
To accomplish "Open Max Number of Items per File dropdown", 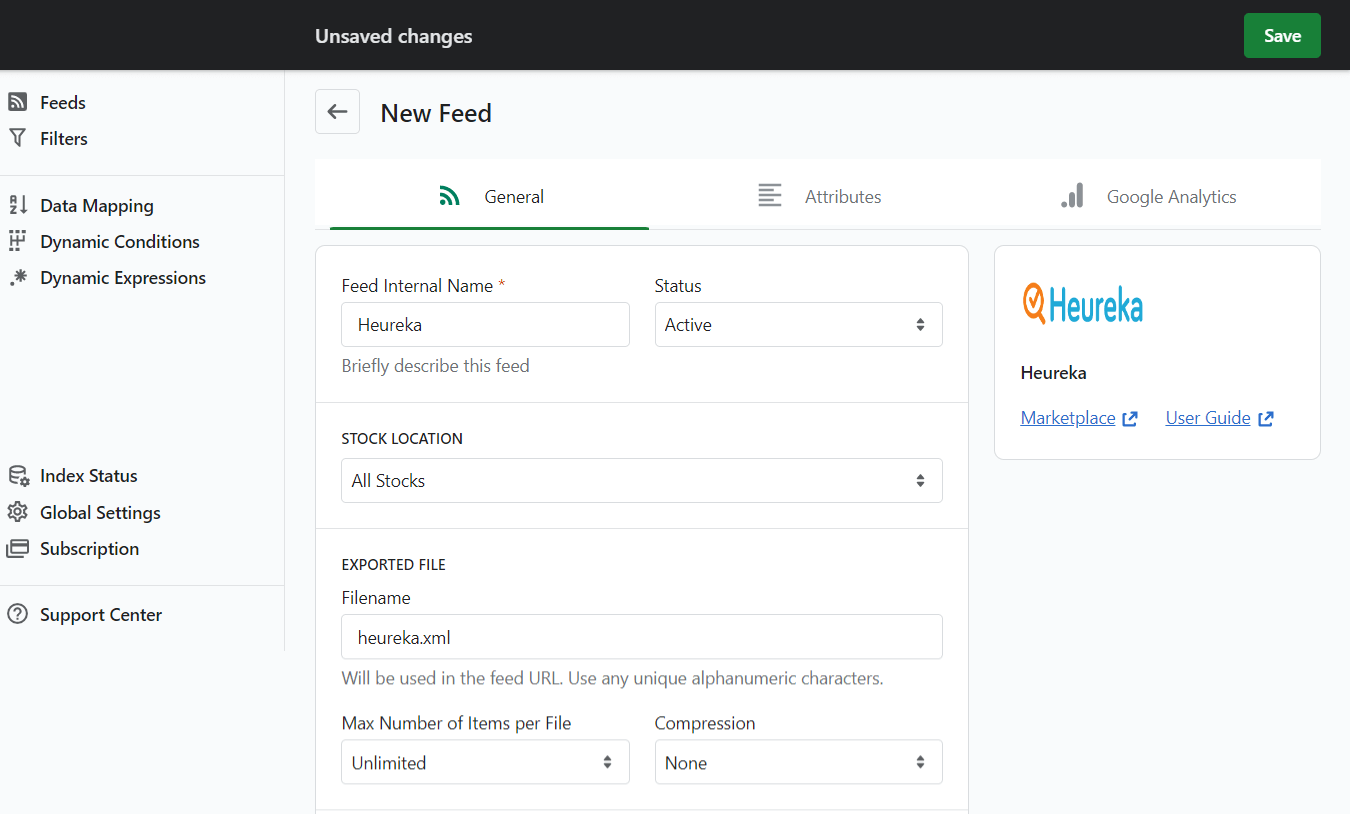I will 485,763.
